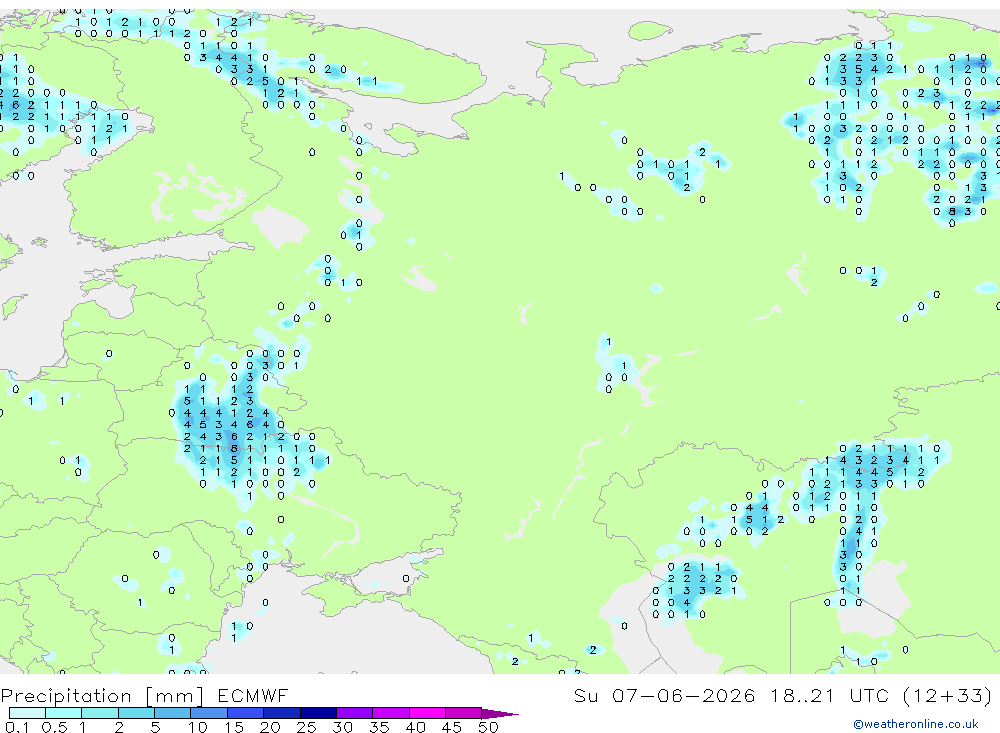Select the date 'Su 07-06-2026' text
The image size is (1000, 733).
tap(665, 695)
